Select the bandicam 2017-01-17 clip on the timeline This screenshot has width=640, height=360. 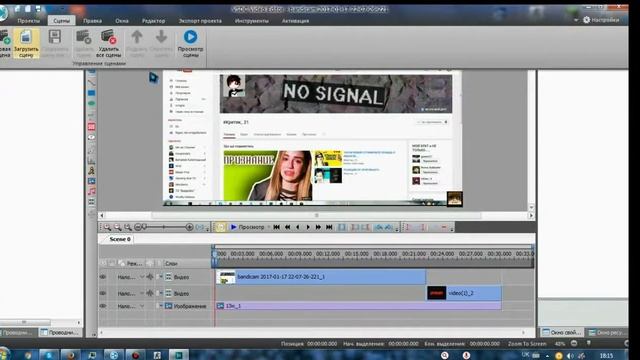click(x=321, y=277)
